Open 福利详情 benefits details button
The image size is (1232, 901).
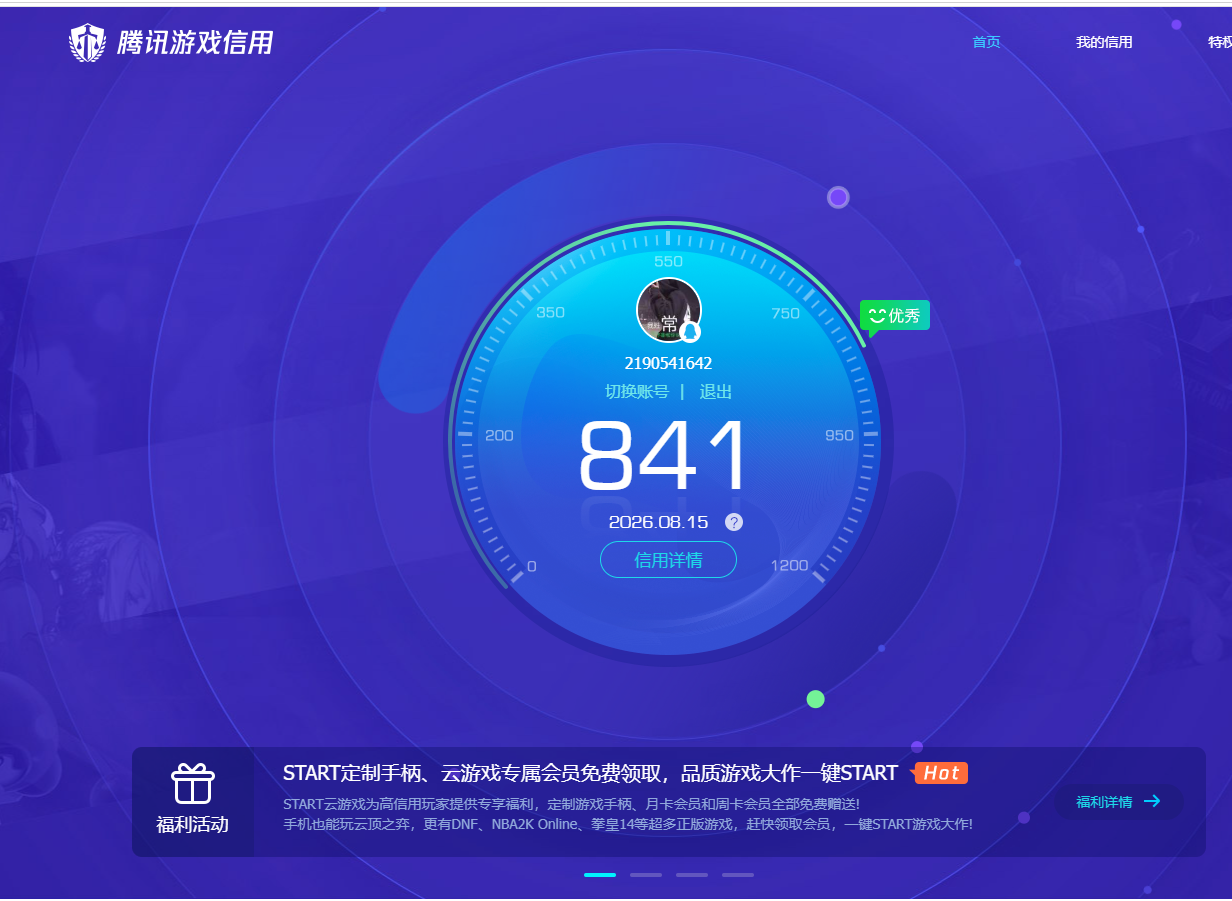pyautogui.click(x=1118, y=802)
